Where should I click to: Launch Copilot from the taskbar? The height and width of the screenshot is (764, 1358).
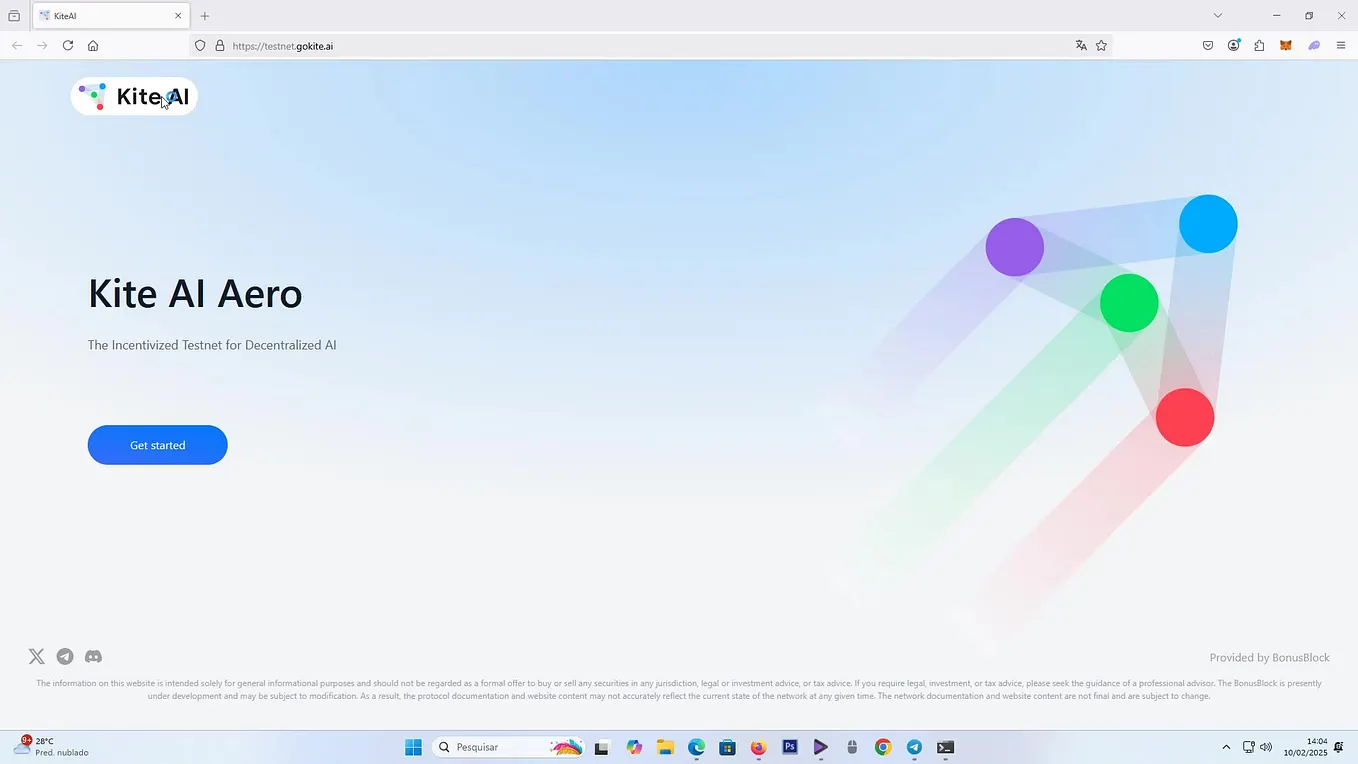pyautogui.click(x=634, y=747)
